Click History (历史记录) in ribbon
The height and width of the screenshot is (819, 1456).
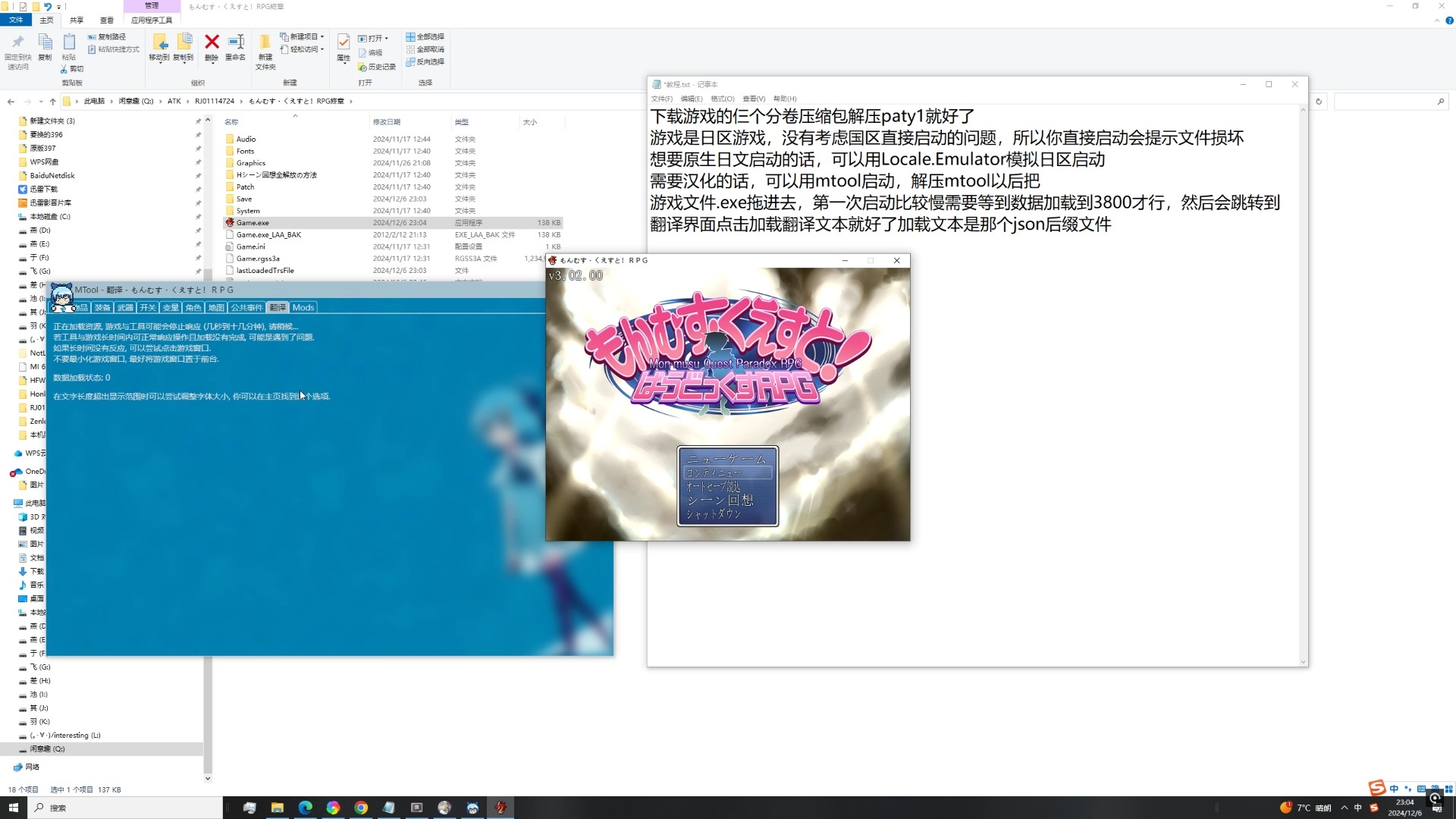[x=377, y=67]
